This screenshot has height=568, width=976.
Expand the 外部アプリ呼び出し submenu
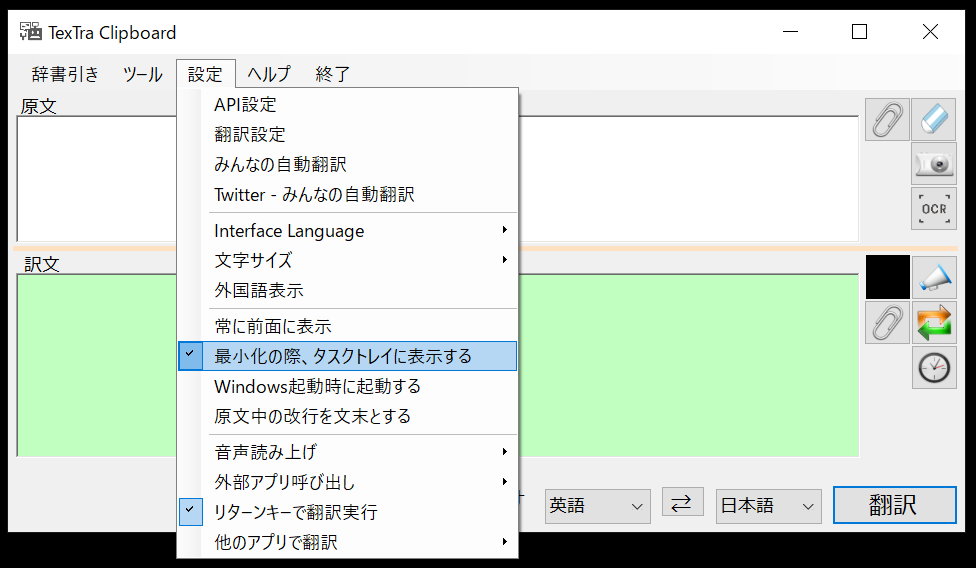pos(347,482)
